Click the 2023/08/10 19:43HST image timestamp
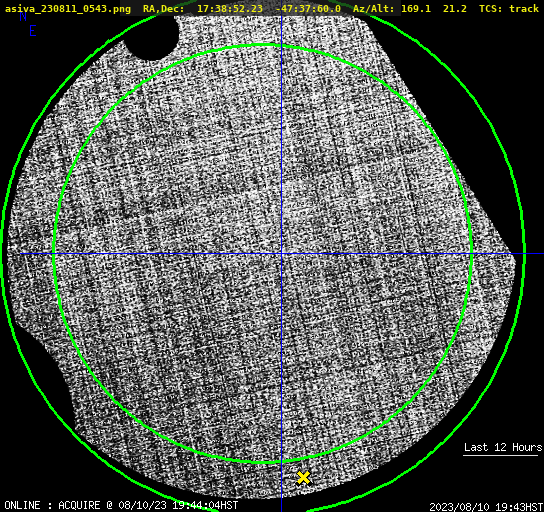Image resolution: width=544 pixels, height=512 pixels. point(486,507)
